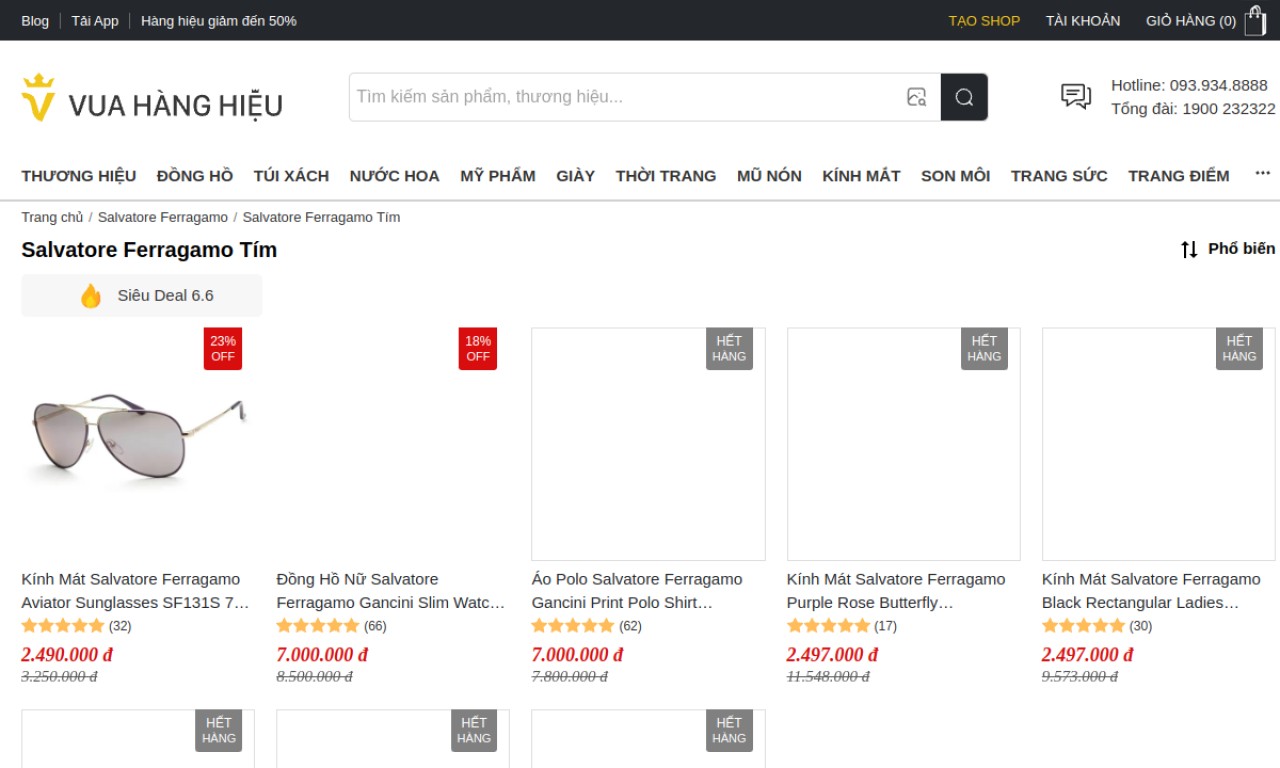Go to Salvatore Ferragamo breadcrumb
The width and height of the screenshot is (1280, 768).
[163, 217]
